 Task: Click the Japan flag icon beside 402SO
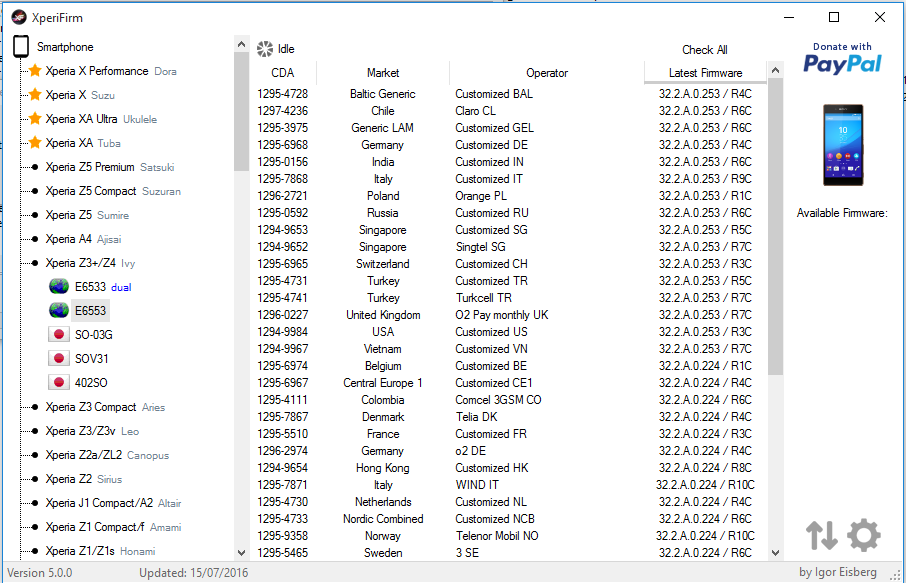pos(58,383)
